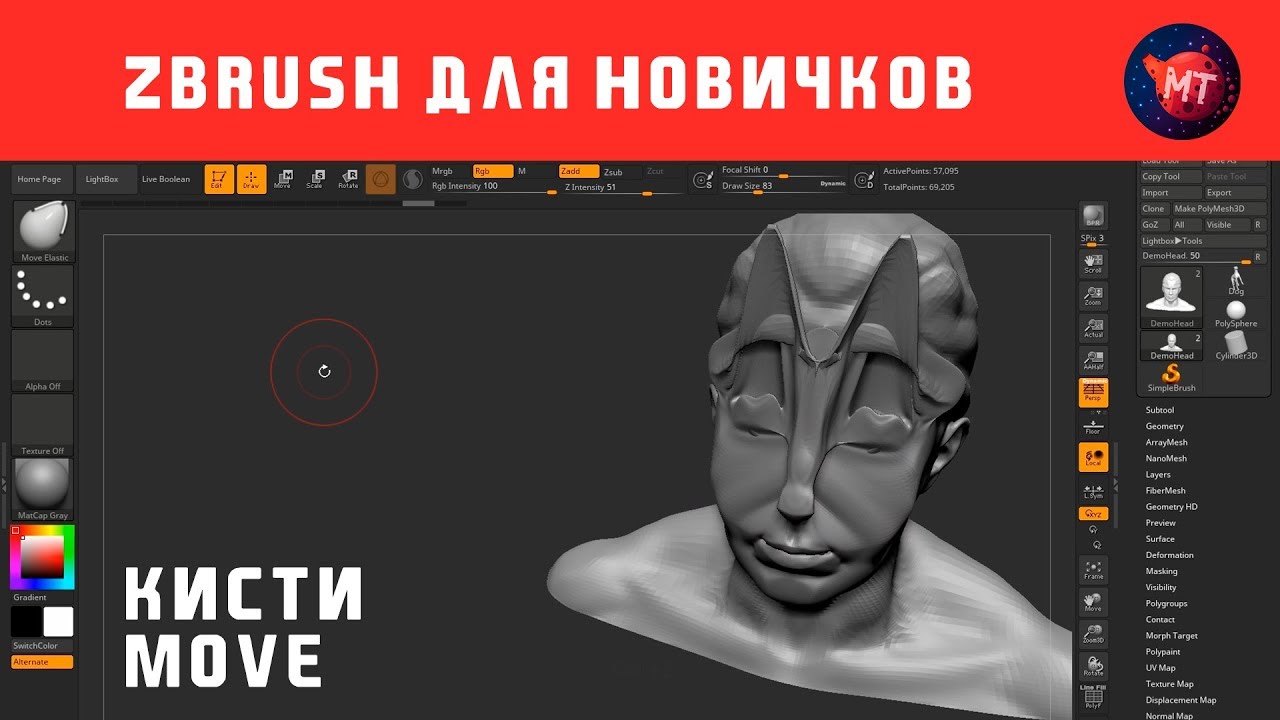Toggle PolyF Line Fill display
Image resolution: width=1280 pixels, height=720 pixels.
[1093, 698]
